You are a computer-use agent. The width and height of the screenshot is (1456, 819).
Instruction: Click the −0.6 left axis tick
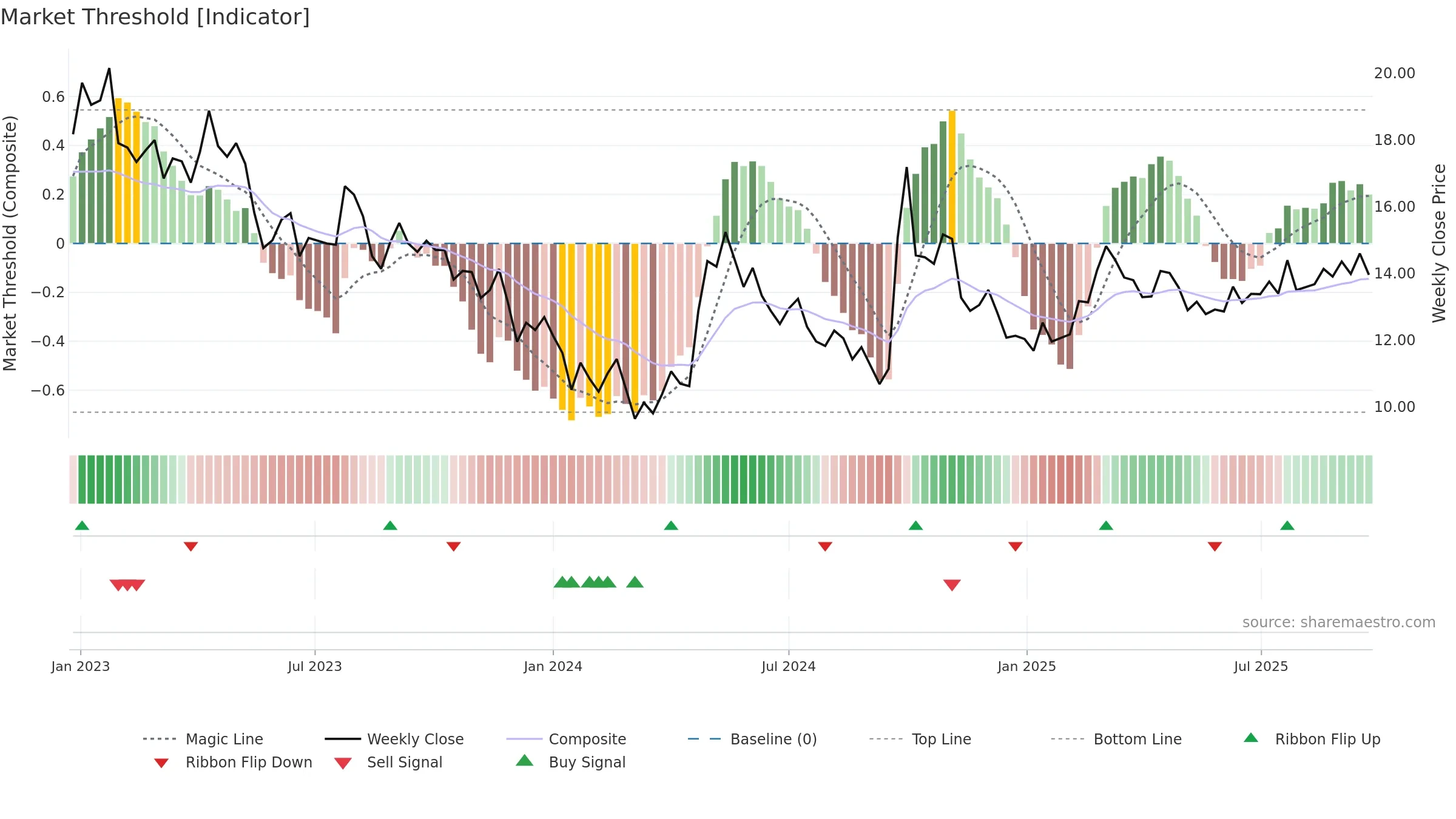(48, 391)
